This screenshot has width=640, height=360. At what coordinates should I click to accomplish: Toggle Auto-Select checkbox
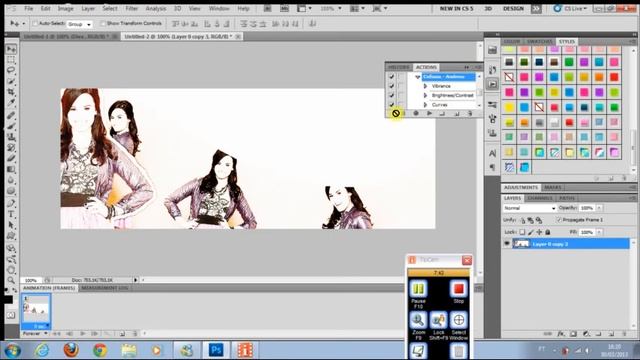coord(35,24)
